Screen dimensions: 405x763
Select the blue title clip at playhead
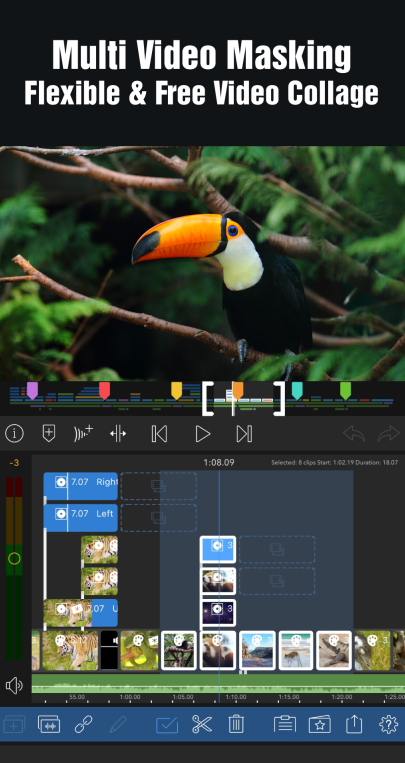[218, 549]
